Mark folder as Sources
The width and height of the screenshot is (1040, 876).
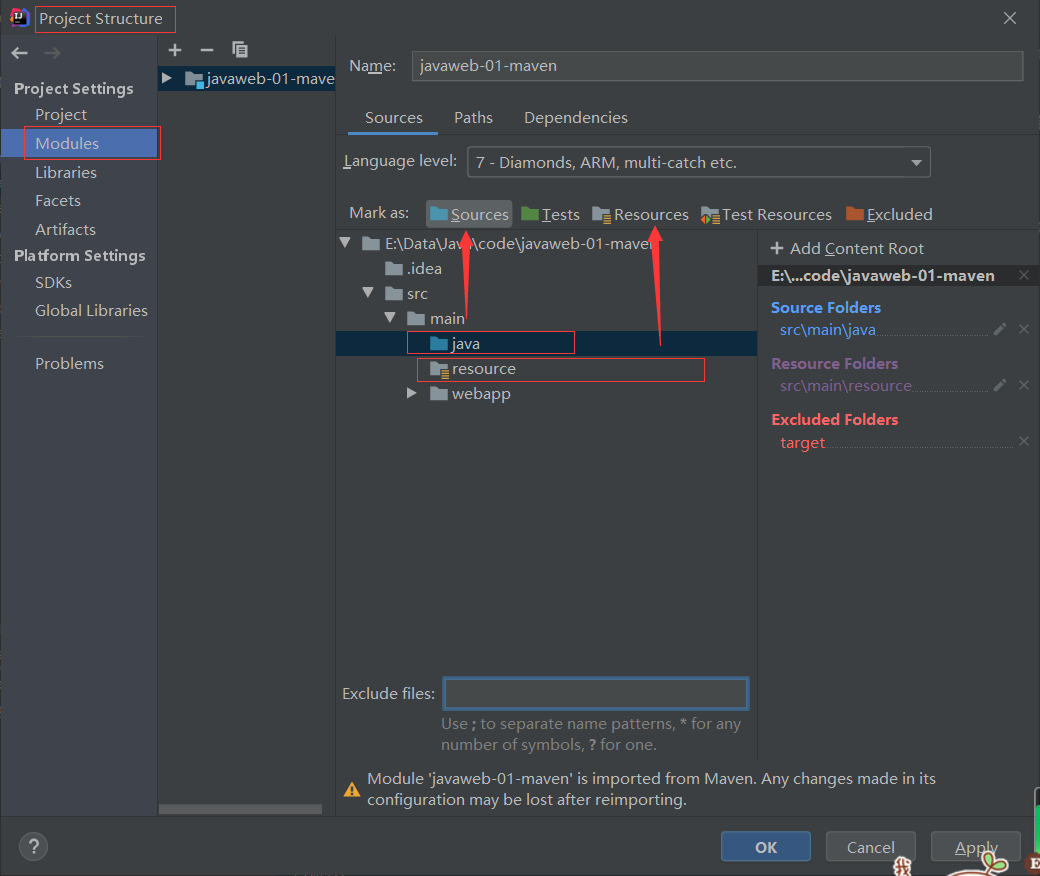tap(469, 214)
